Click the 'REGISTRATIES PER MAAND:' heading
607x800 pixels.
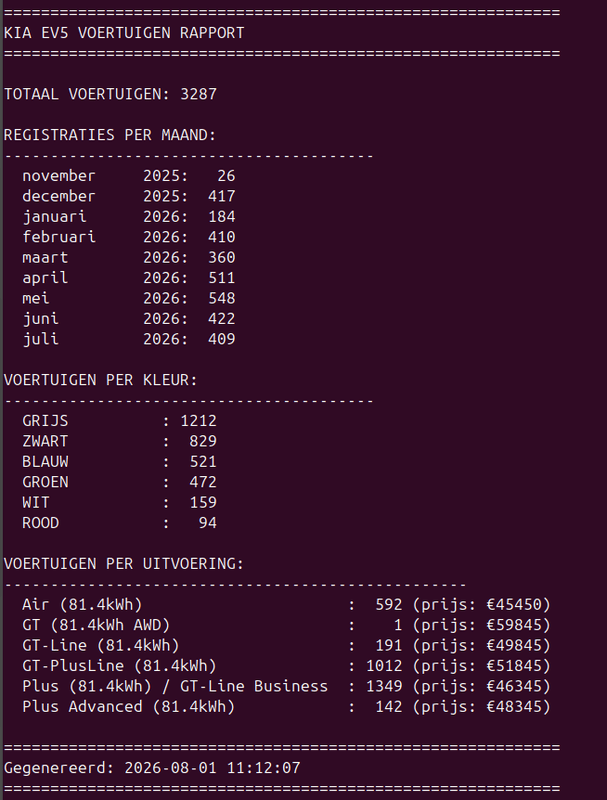coord(110,135)
